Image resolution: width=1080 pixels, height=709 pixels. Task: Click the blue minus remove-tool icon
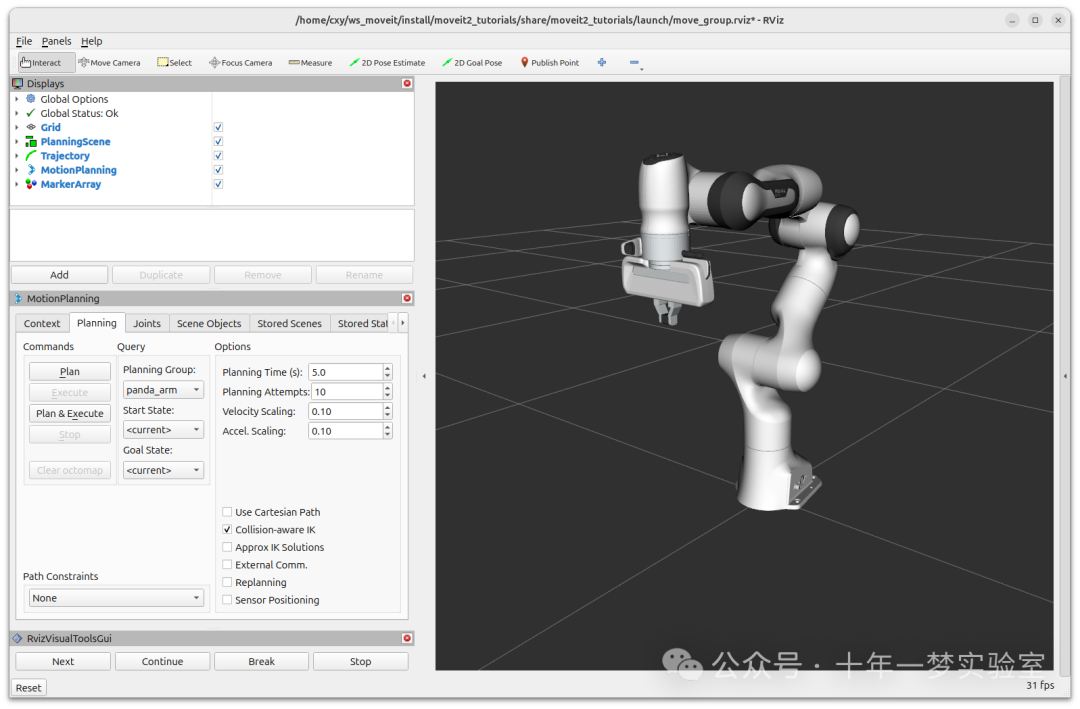point(634,63)
